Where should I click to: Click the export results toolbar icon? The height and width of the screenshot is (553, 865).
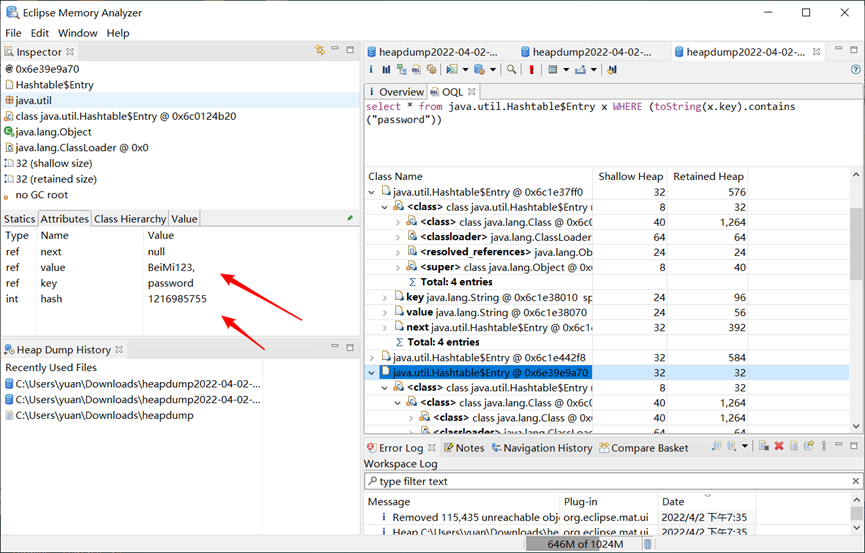coord(580,70)
